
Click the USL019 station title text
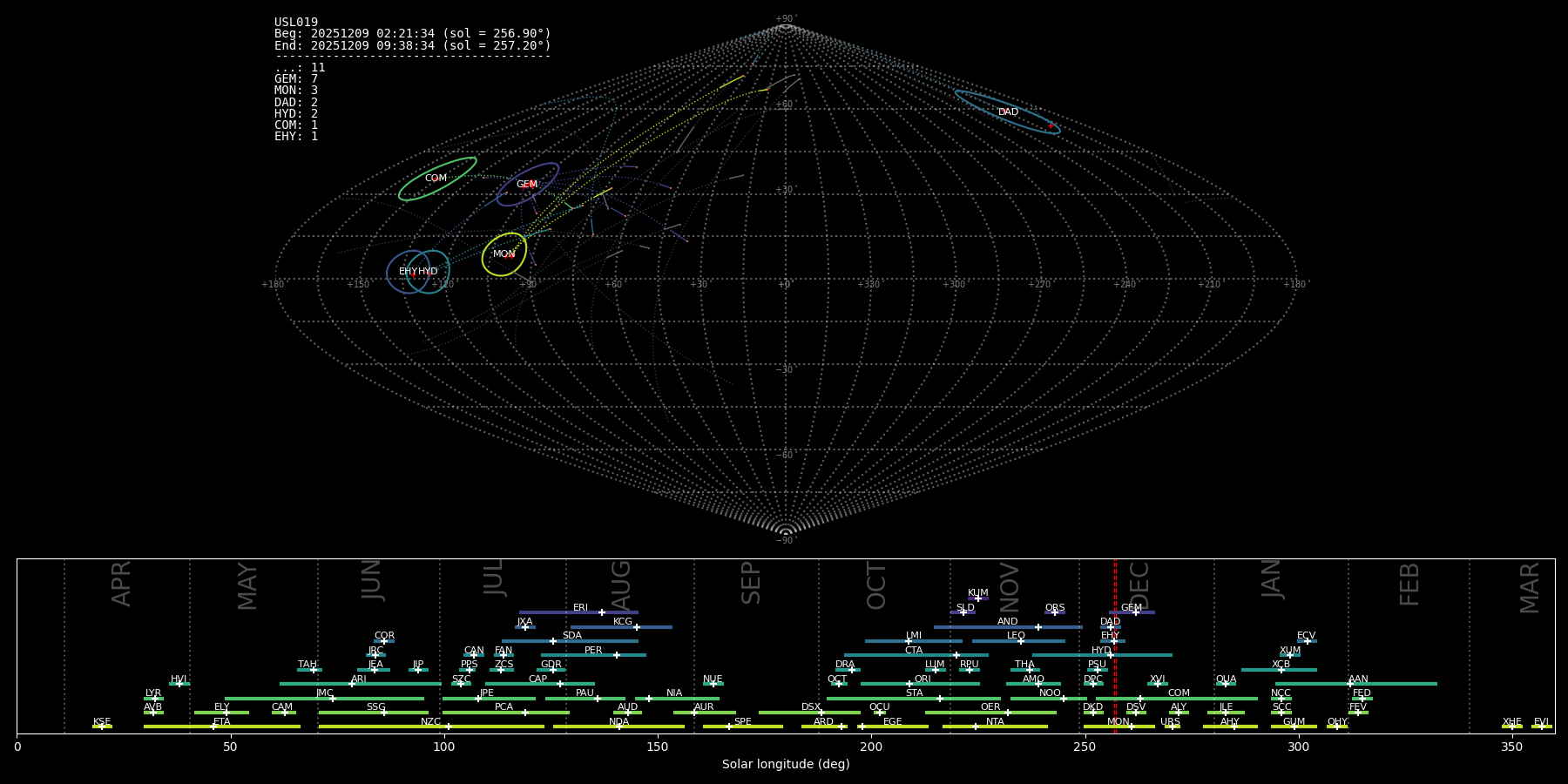click(296, 23)
